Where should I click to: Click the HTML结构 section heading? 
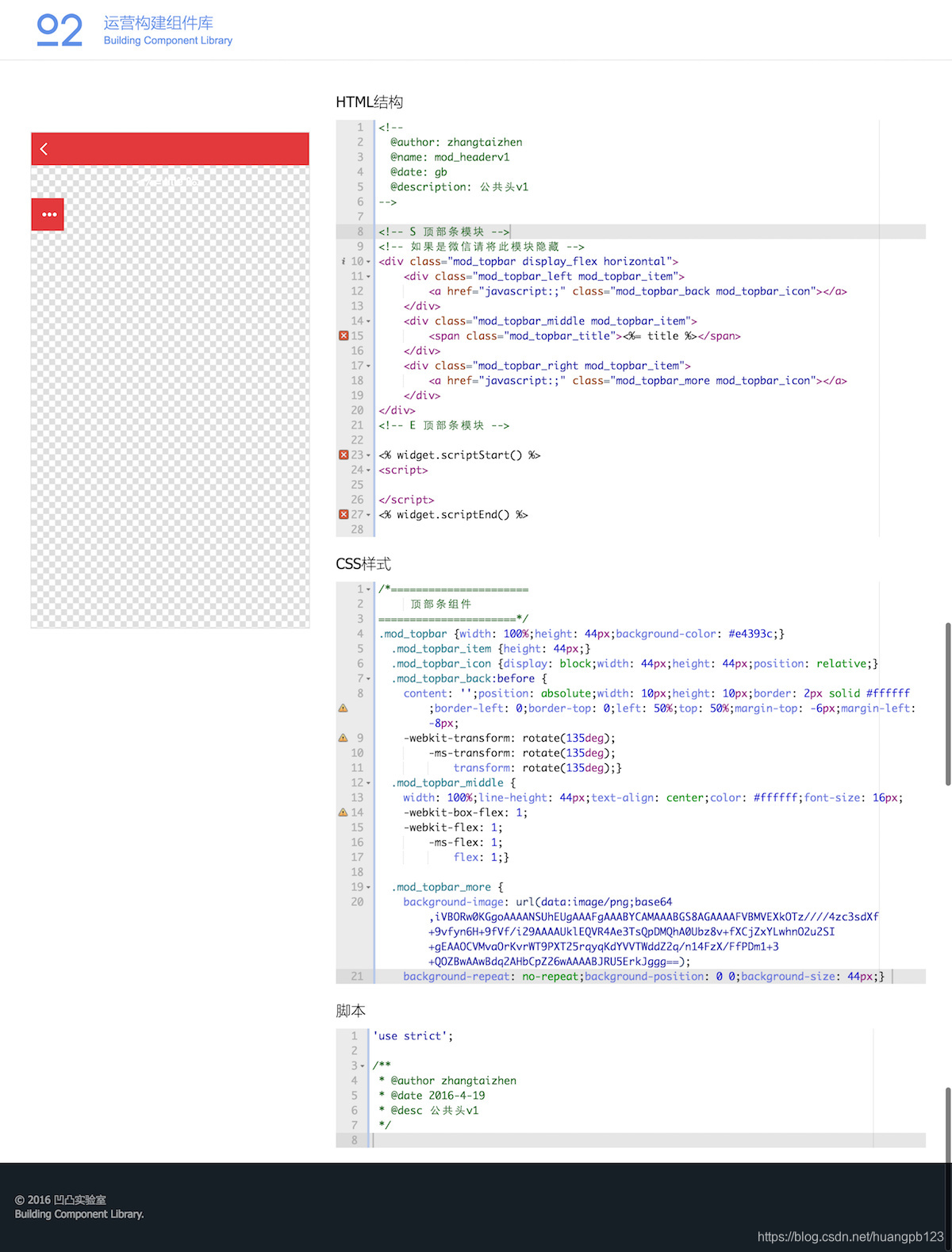point(370,102)
